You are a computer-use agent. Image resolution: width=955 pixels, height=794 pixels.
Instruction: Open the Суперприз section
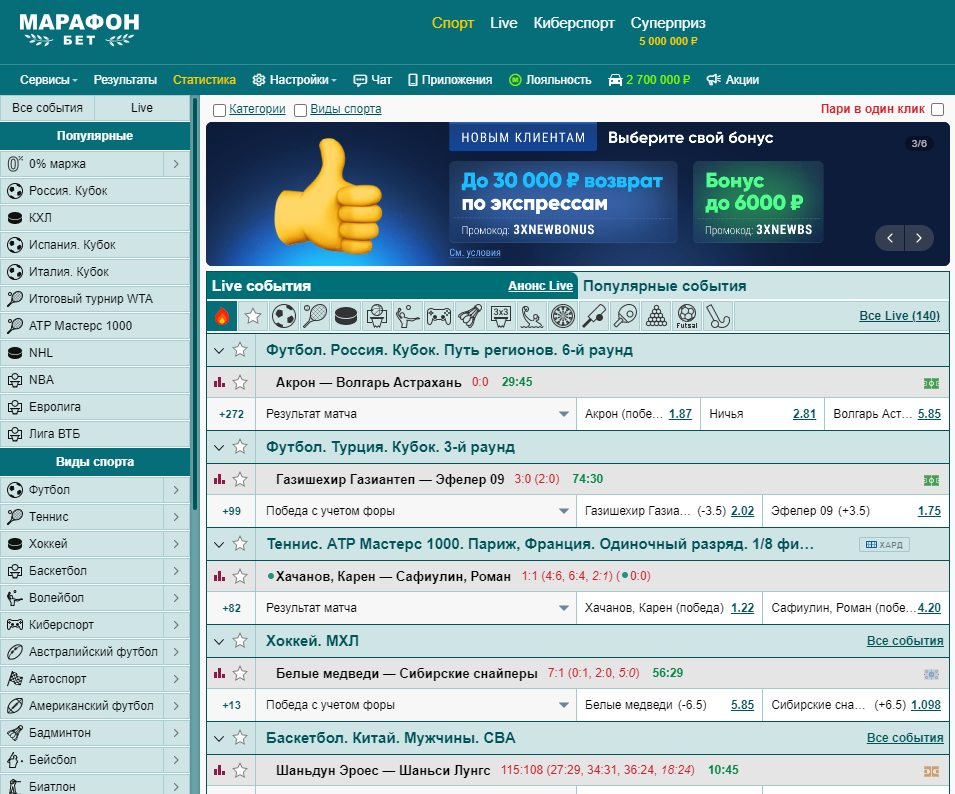click(x=668, y=30)
